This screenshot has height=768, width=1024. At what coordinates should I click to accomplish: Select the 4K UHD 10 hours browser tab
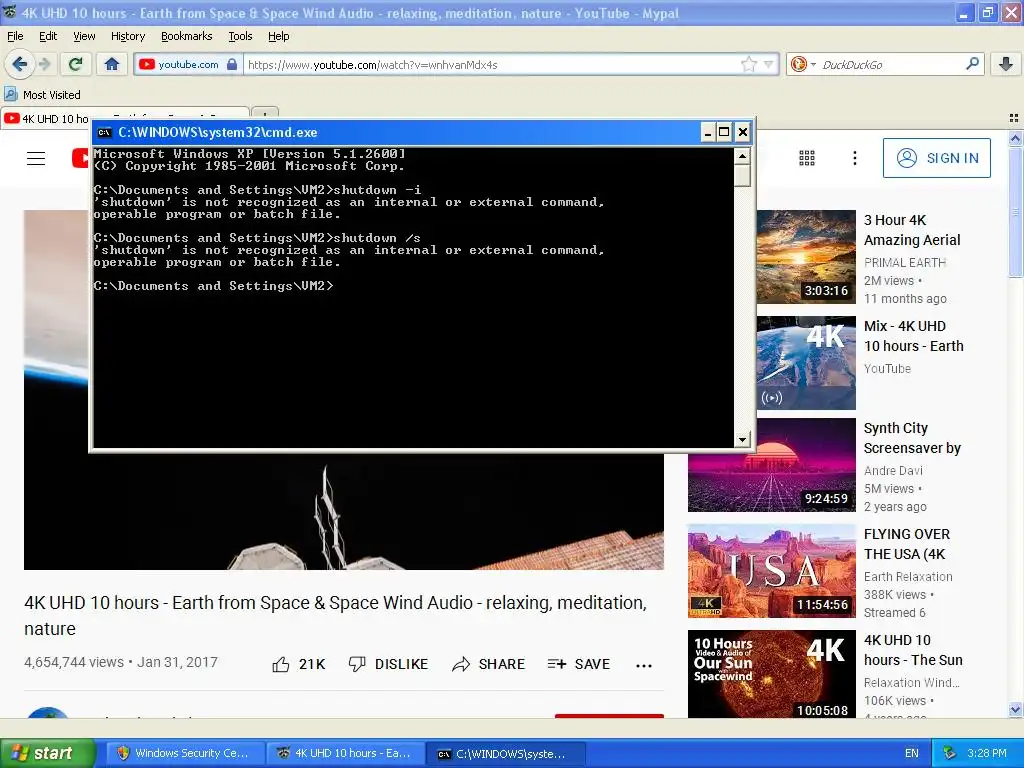[x=46, y=119]
